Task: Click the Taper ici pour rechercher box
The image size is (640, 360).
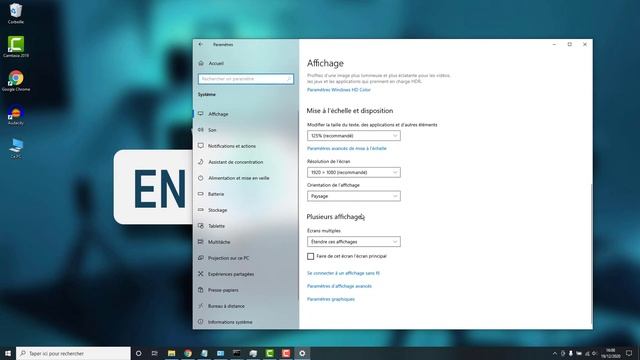Action: click(73, 353)
